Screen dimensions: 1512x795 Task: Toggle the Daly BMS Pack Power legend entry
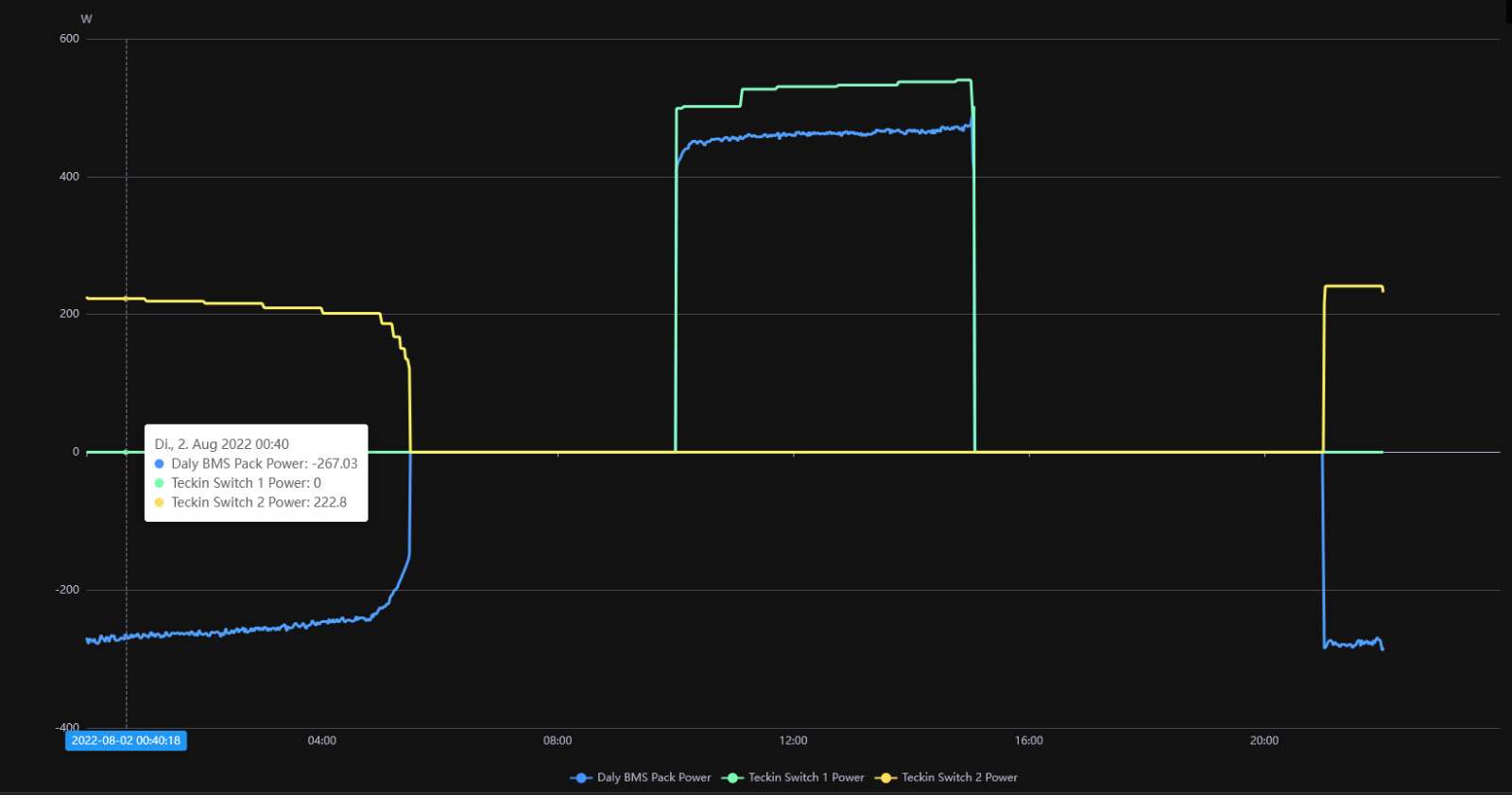click(x=641, y=777)
